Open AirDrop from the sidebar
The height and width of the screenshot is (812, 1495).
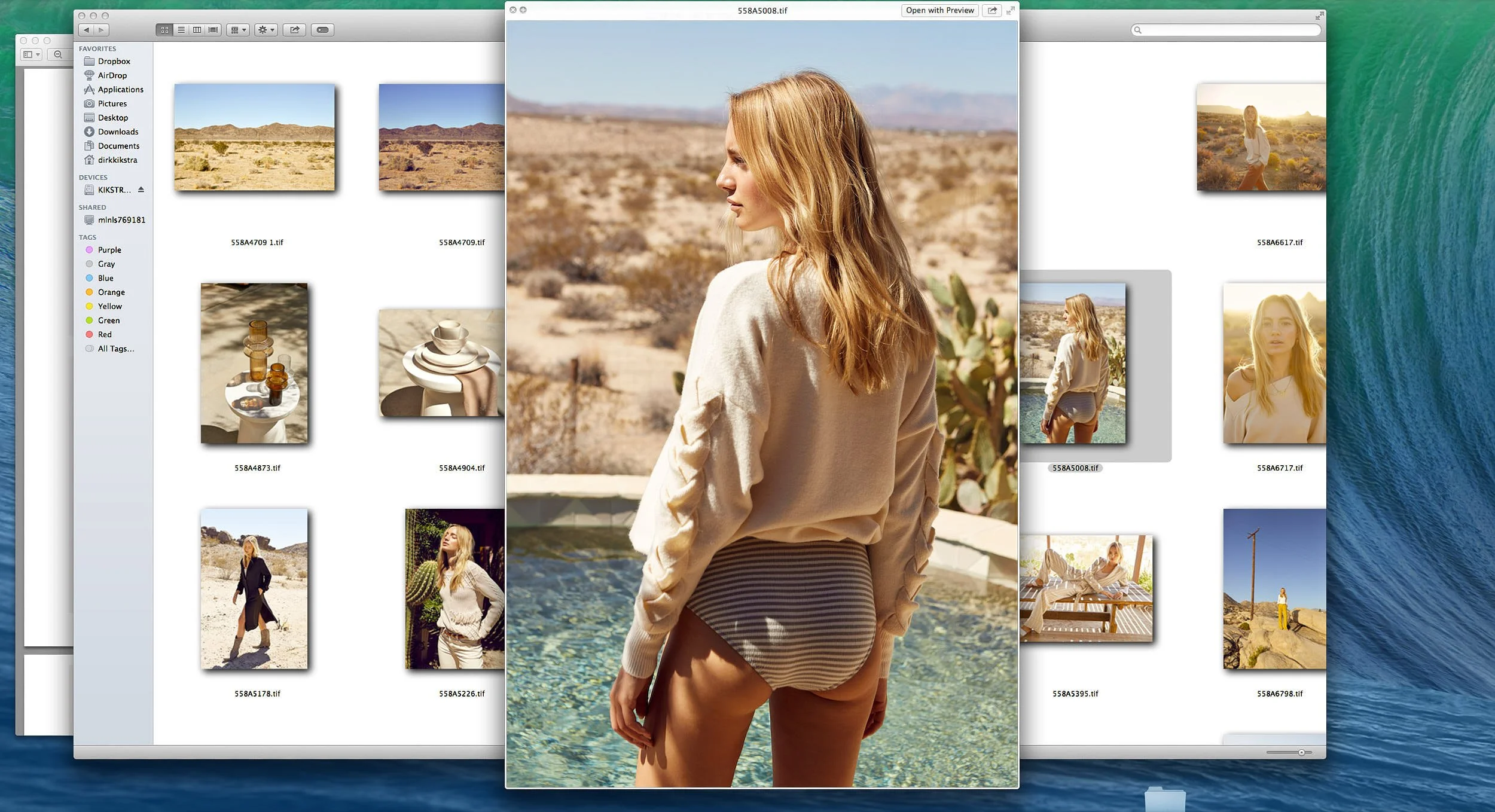coord(112,75)
